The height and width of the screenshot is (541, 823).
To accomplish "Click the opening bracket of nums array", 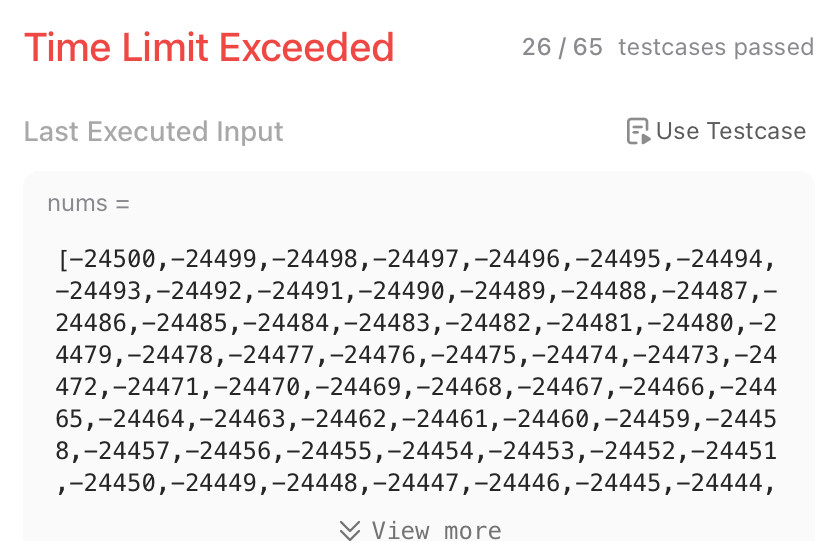I will 62,259.
